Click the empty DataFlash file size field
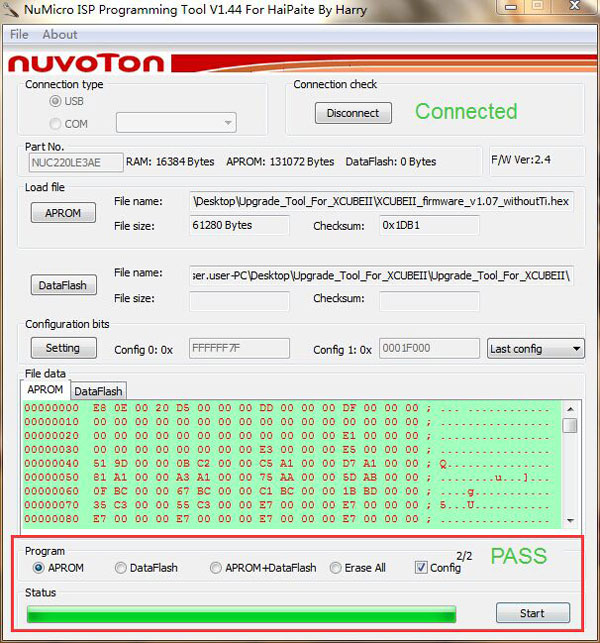 pos(239,301)
